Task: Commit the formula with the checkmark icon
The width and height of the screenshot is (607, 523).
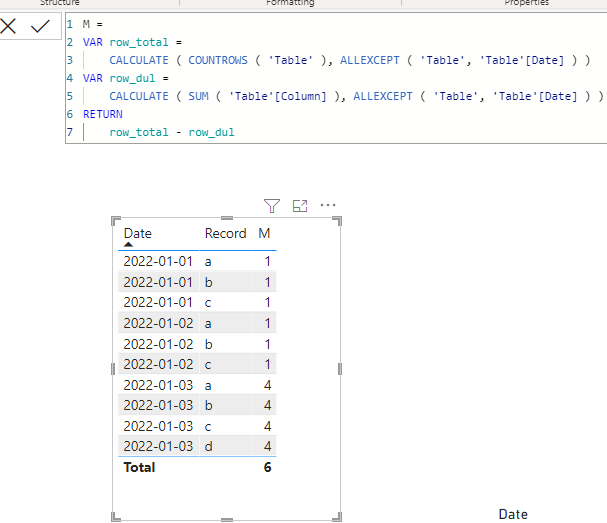Action: pyautogui.click(x=40, y=26)
